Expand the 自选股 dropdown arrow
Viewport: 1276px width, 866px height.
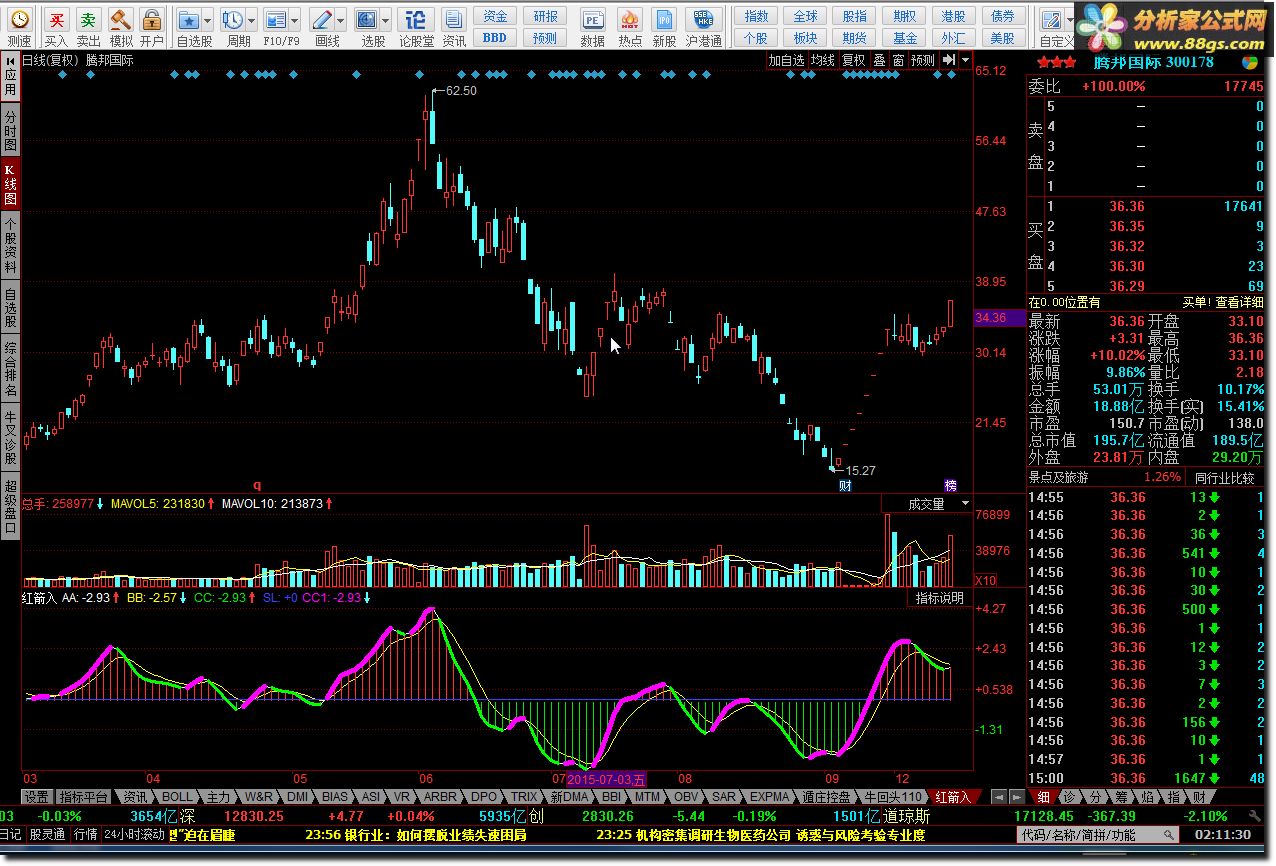[x=207, y=19]
